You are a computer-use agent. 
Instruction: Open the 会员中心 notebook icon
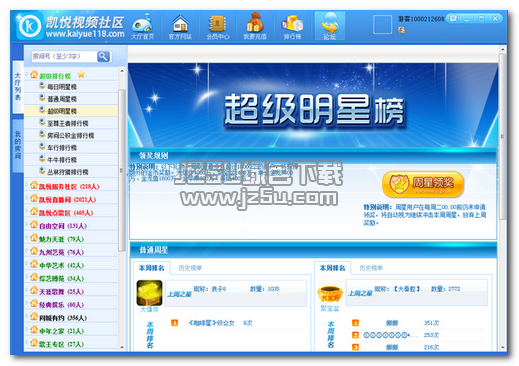[x=217, y=26]
